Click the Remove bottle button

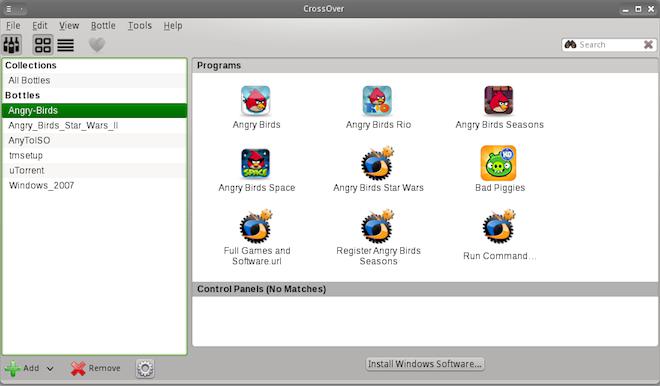96,369
